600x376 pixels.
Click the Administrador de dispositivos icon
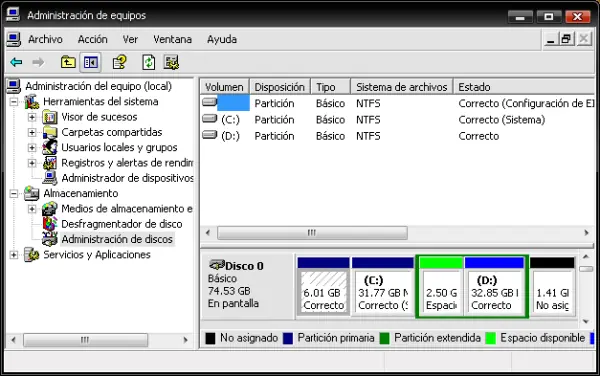click(50, 178)
